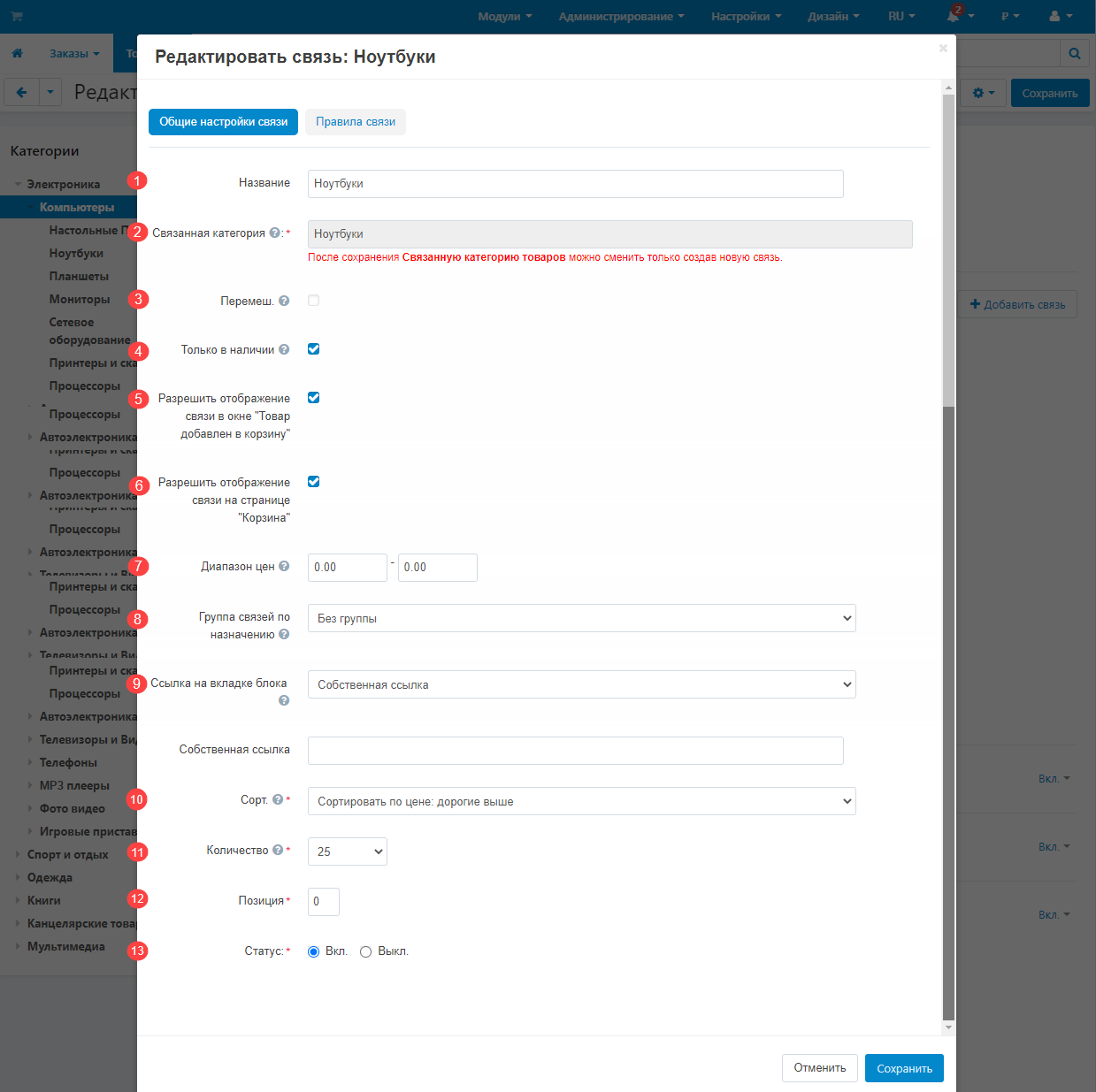Toggle the Только в наличии checkbox
This screenshot has width=1096, height=1092.
pos(313,349)
